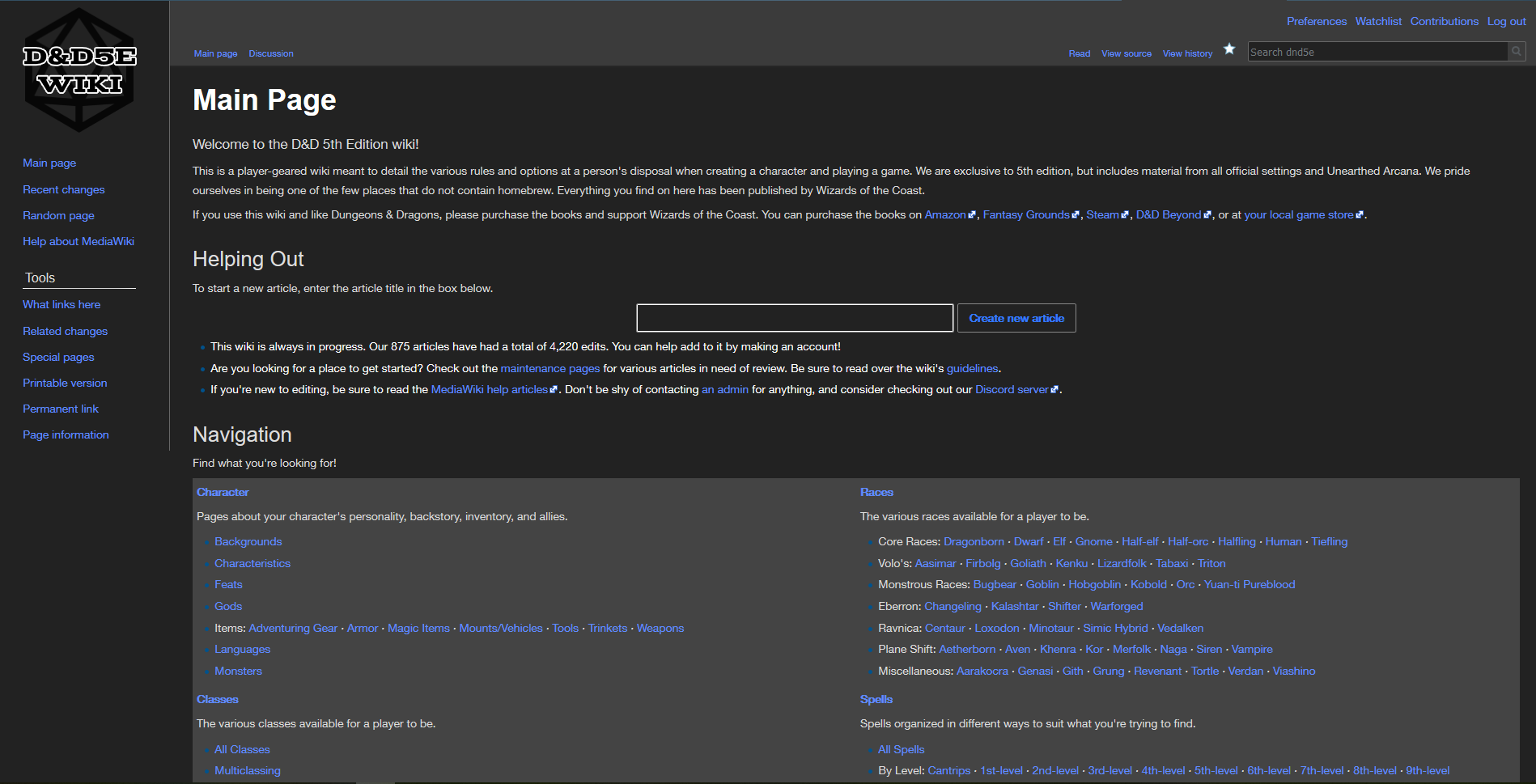Toggle the watchlist star icon
The image size is (1536, 784).
click(x=1228, y=49)
